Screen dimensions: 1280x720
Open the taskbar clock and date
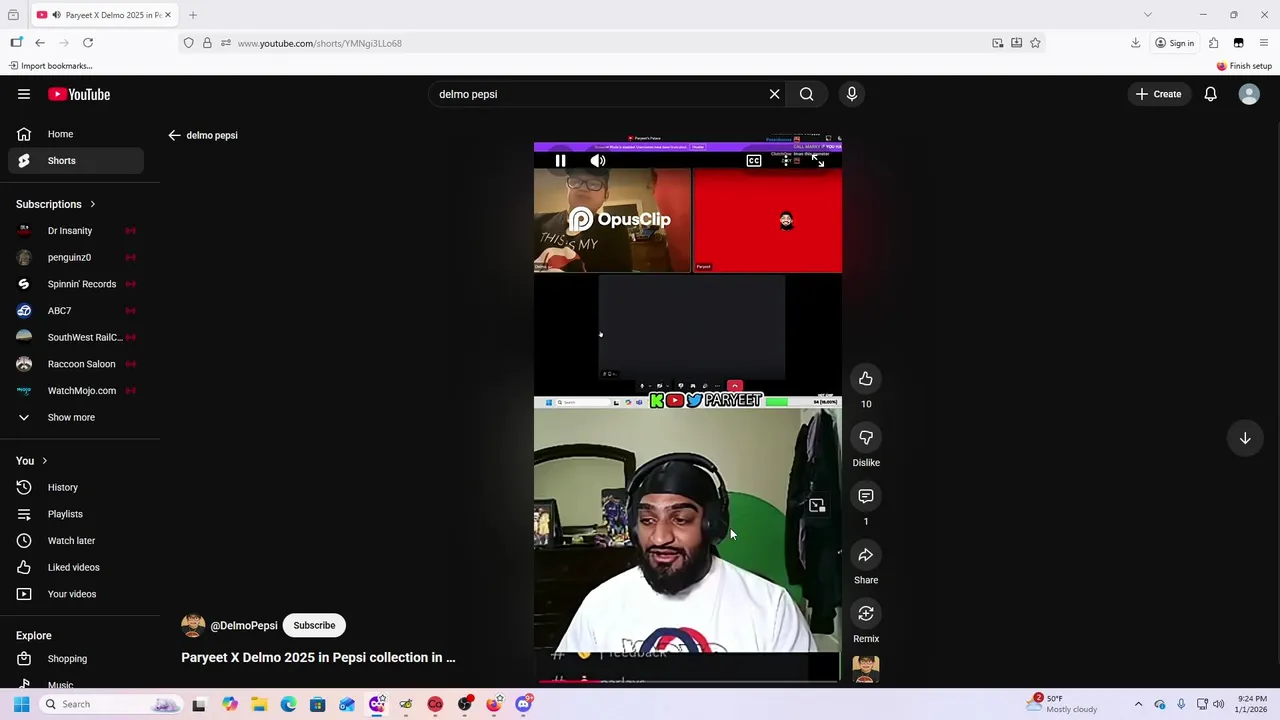[1251, 704]
